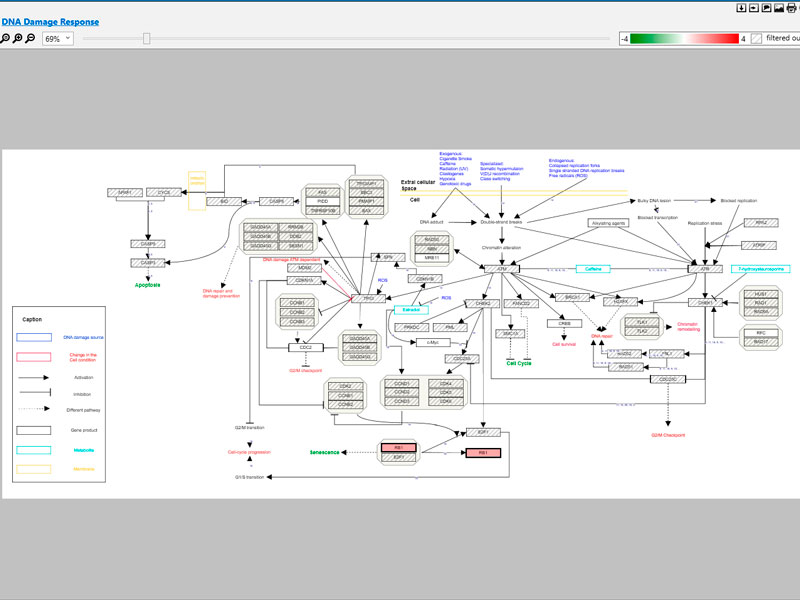
Task: Click the red Cell survival label
Action: [564, 344]
